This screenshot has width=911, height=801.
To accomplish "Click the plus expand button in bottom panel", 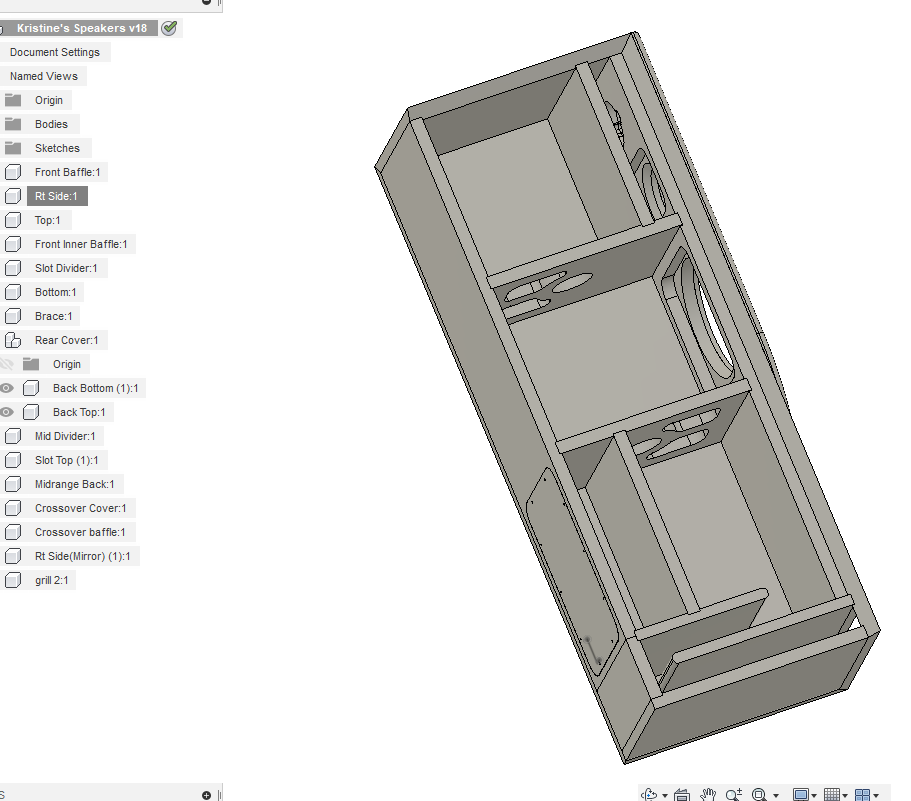I will 206,795.
